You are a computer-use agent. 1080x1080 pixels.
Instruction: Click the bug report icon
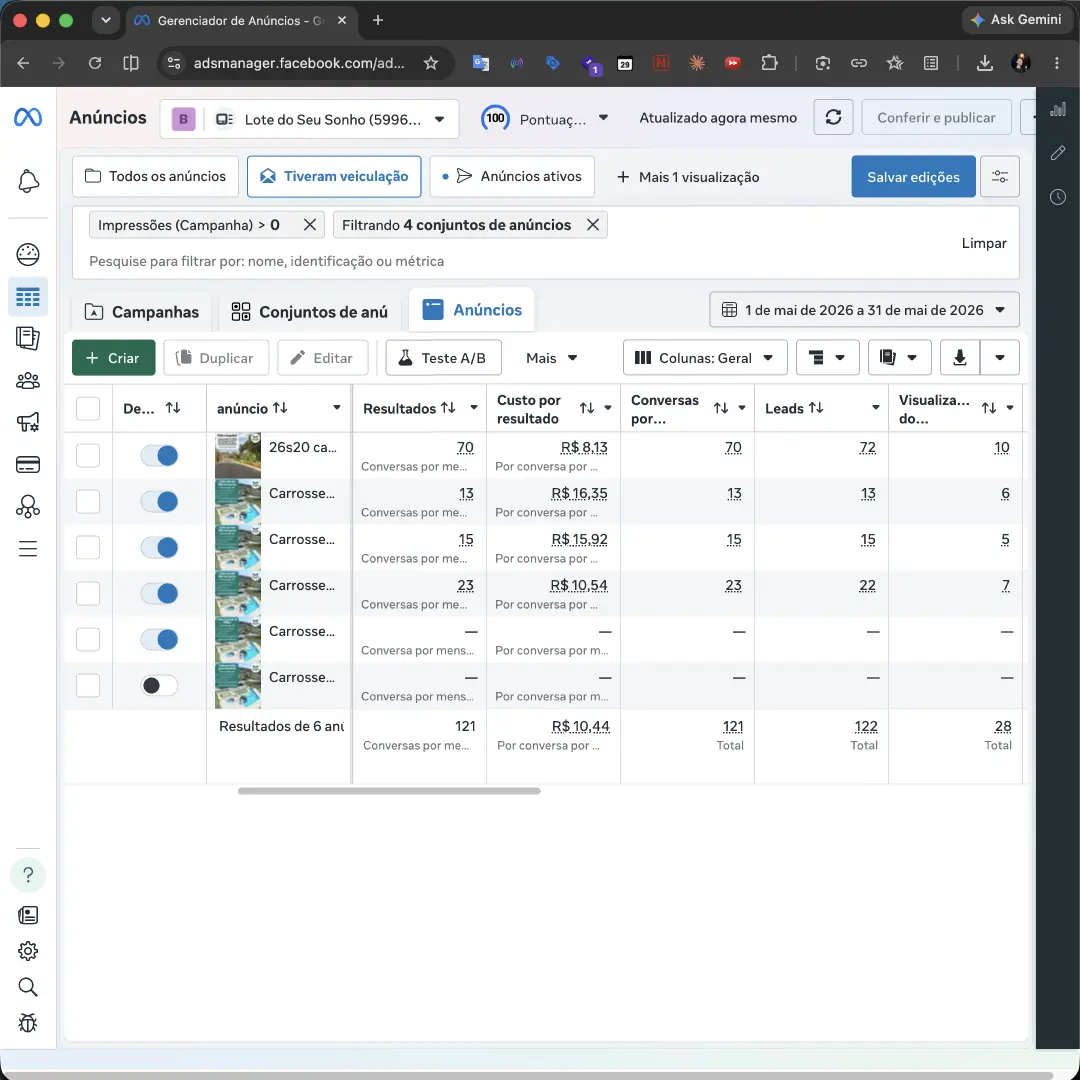(28, 1023)
